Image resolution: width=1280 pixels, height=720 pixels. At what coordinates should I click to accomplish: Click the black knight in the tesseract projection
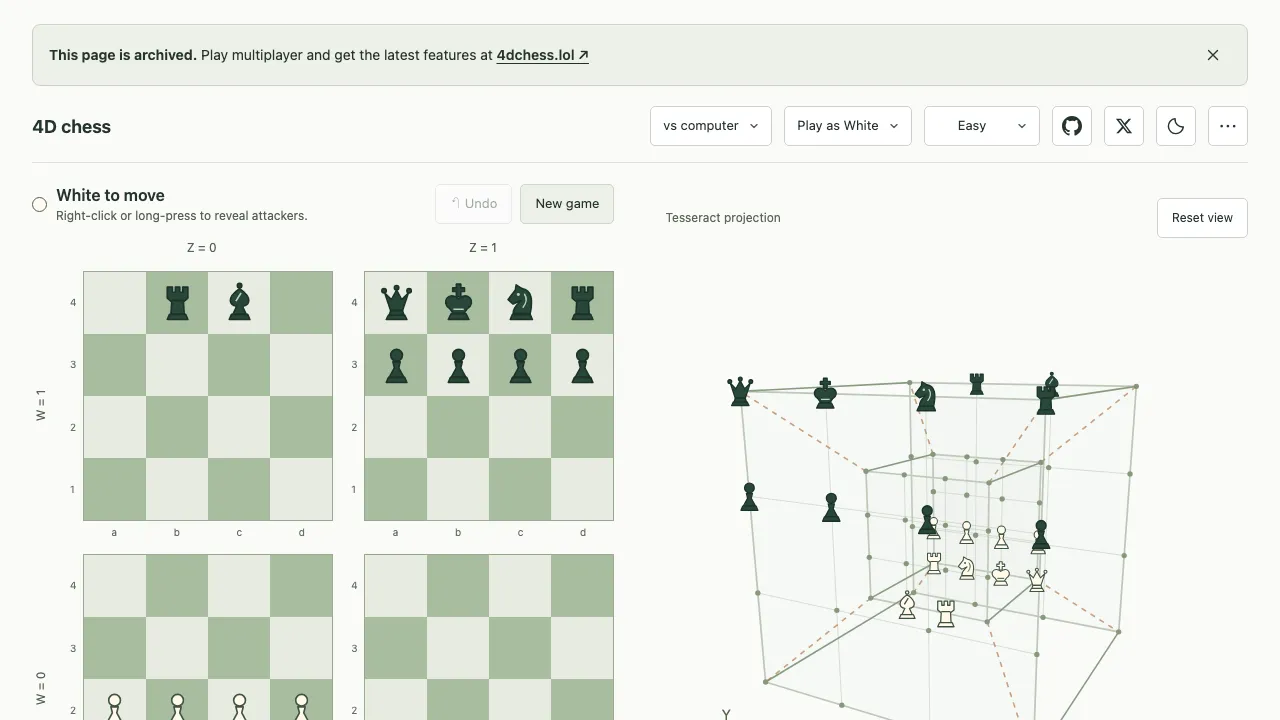(926, 396)
